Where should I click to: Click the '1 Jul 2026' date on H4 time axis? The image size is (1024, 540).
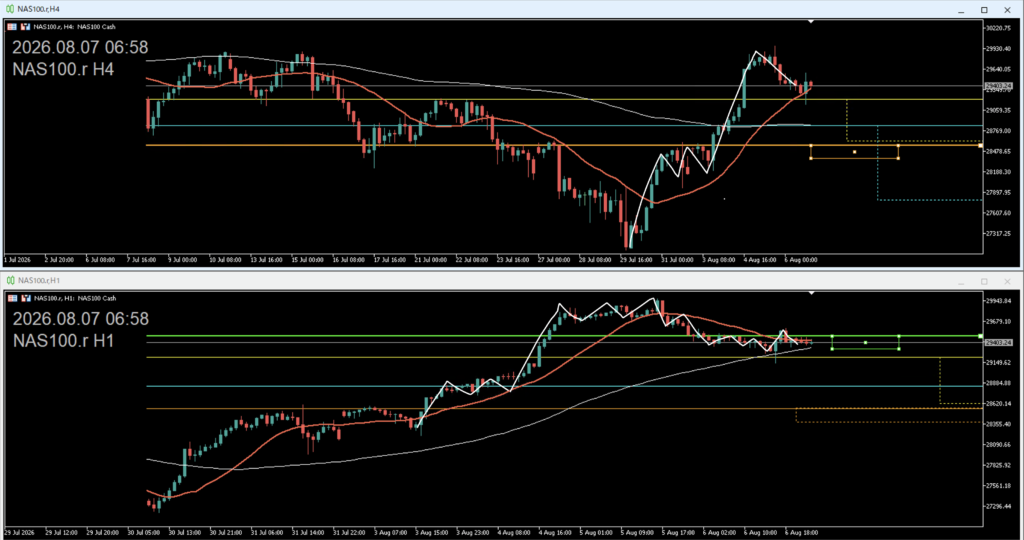(x=19, y=260)
